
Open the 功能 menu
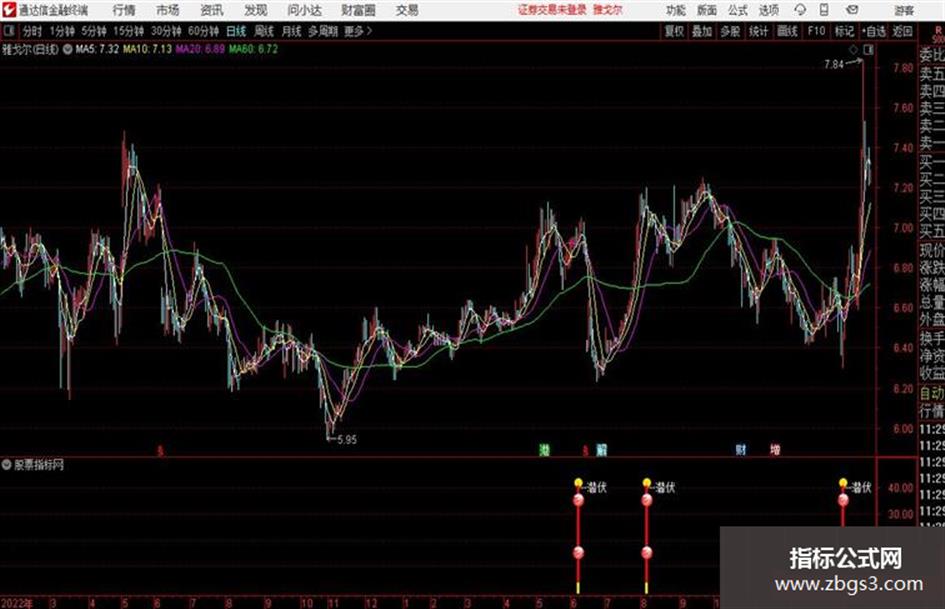coord(676,10)
